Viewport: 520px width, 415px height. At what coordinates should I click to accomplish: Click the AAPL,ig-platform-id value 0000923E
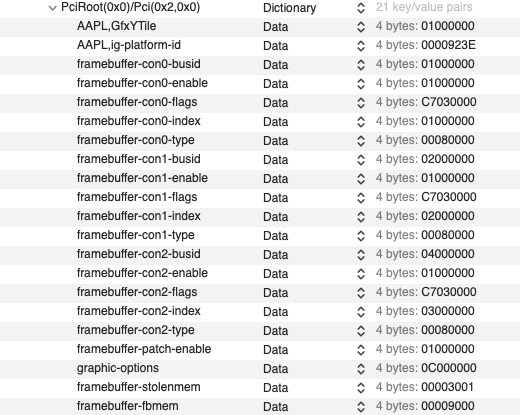(449, 45)
